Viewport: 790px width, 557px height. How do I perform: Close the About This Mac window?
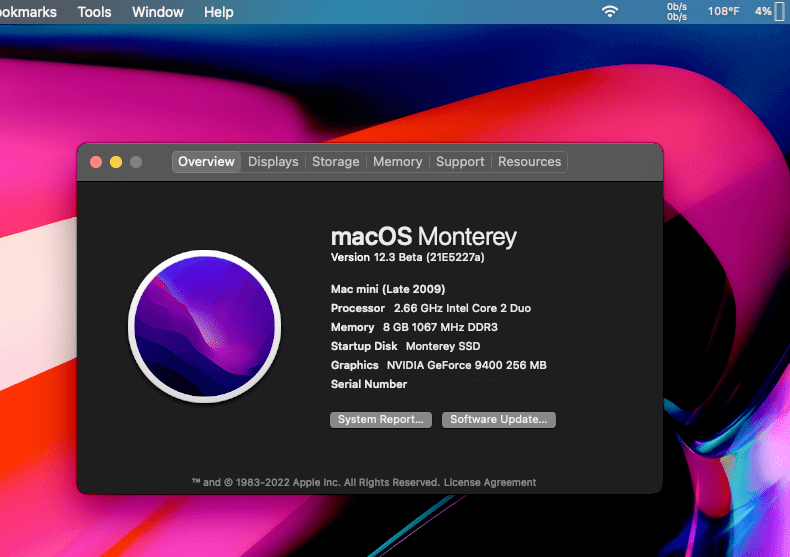point(96,162)
